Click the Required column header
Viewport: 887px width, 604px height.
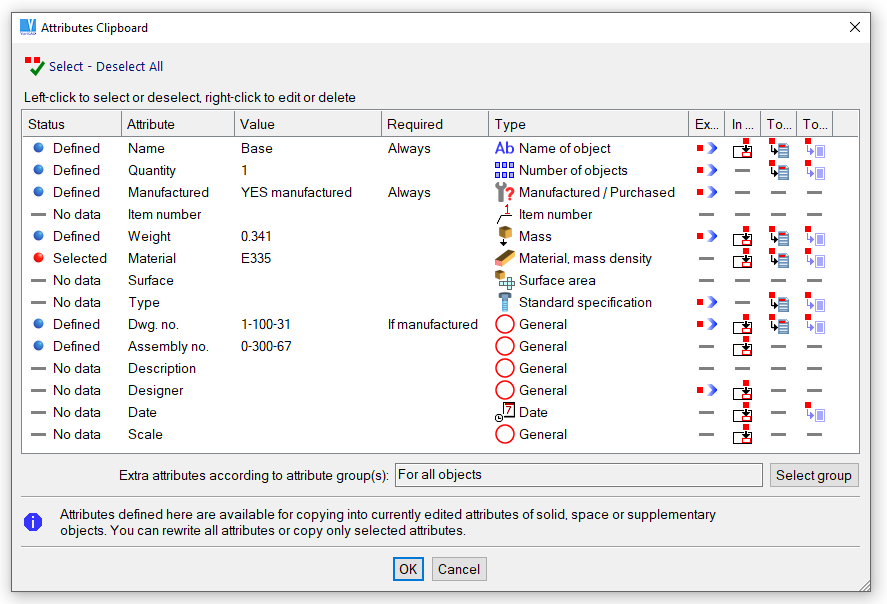click(x=414, y=124)
